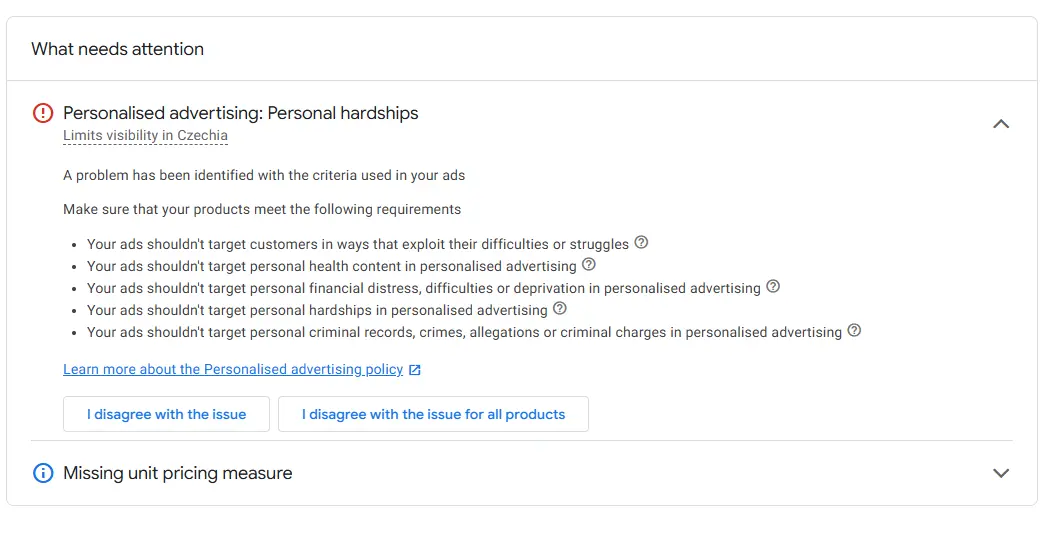
Task: Select the Missing unit pricing measure title
Action: pyautogui.click(x=178, y=473)
